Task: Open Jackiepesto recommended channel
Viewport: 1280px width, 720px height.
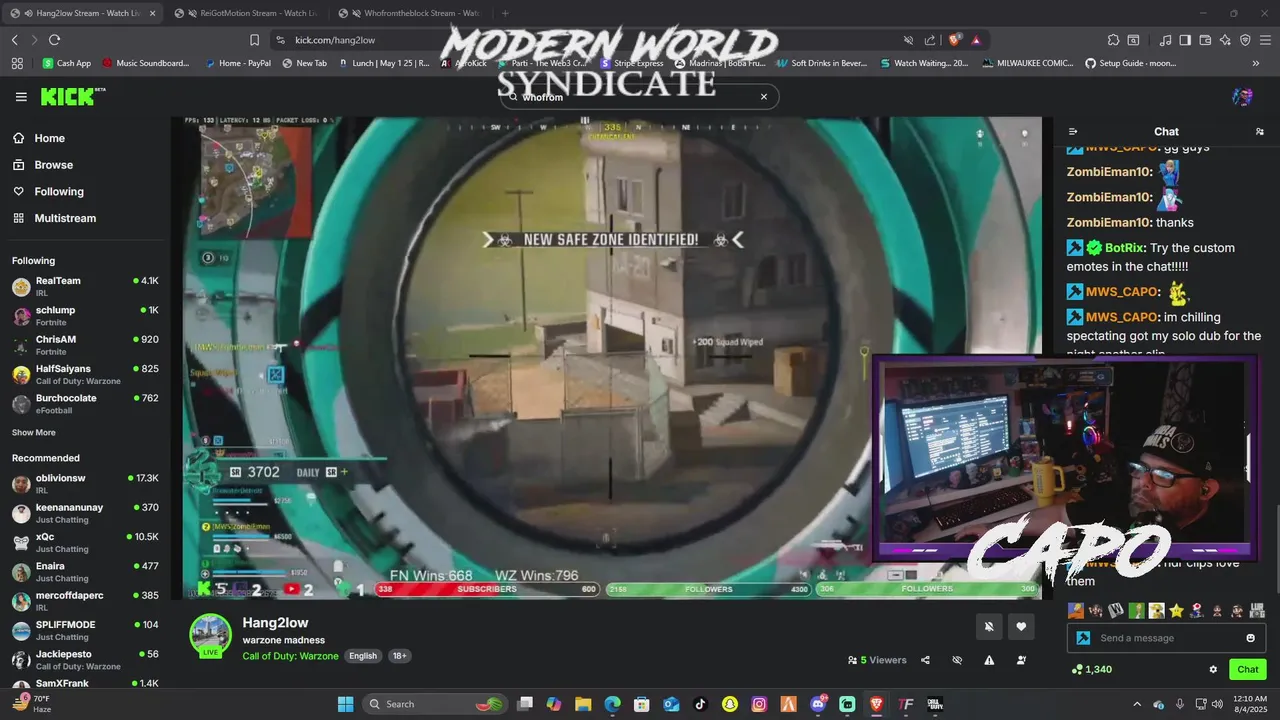Action: point(85,659)
